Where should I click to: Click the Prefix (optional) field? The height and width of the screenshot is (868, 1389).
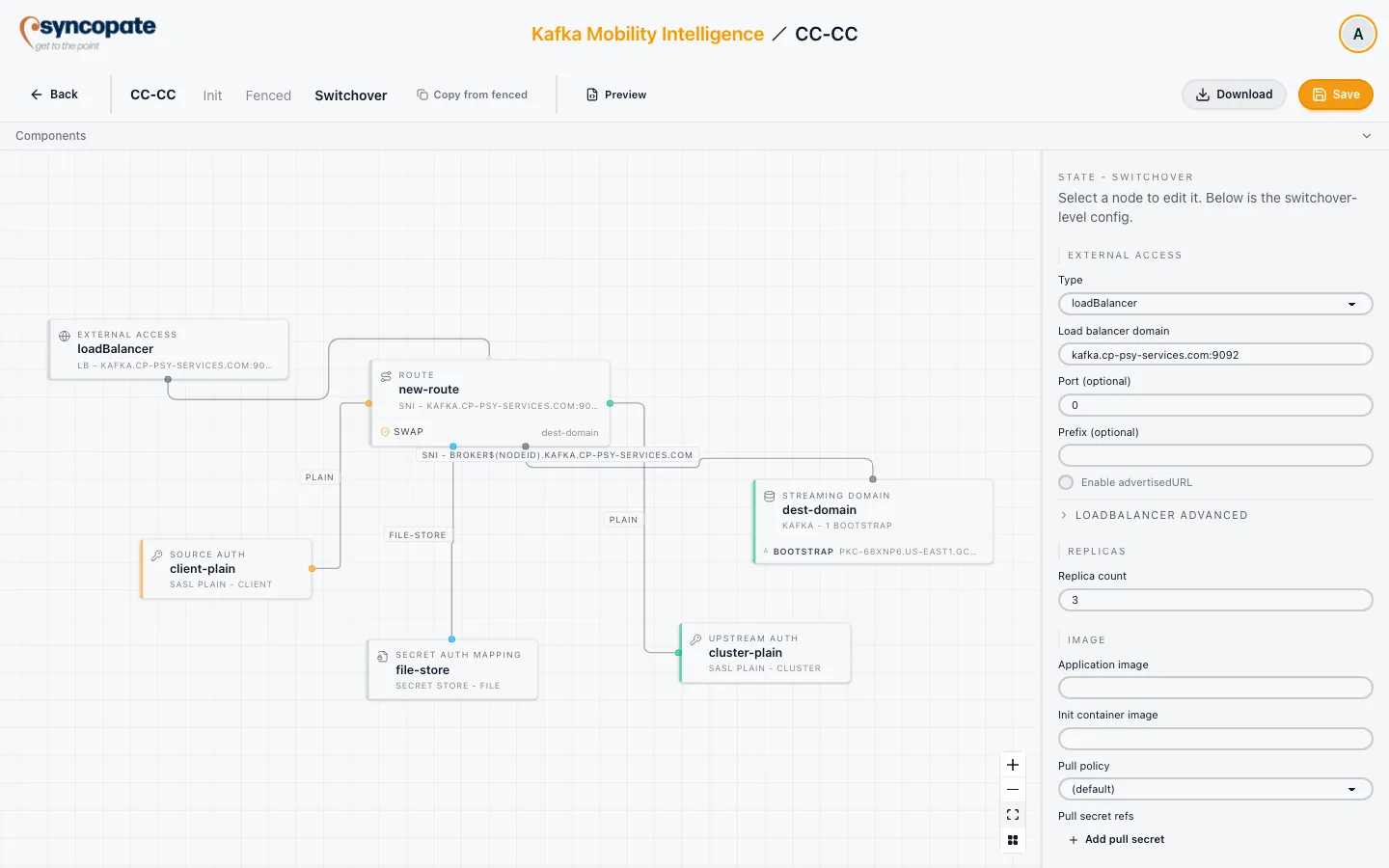tap(1215, 455)
